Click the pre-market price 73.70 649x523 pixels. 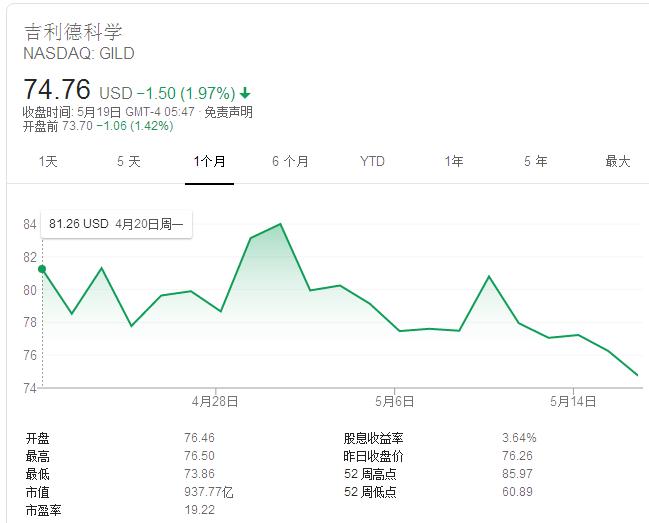pos(77,126)
